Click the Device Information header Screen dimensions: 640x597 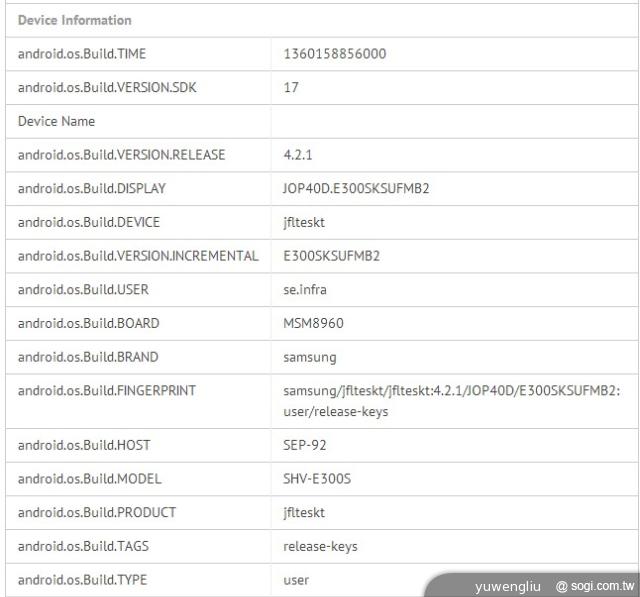point(74,20)
